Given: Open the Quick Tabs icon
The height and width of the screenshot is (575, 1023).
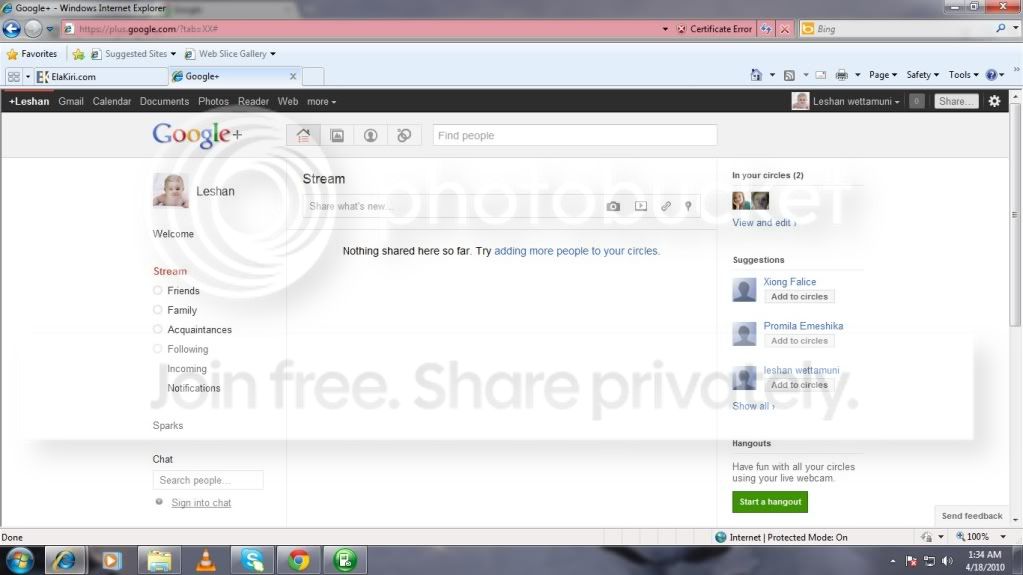Looking at the screenshot, I should (14, 76).
